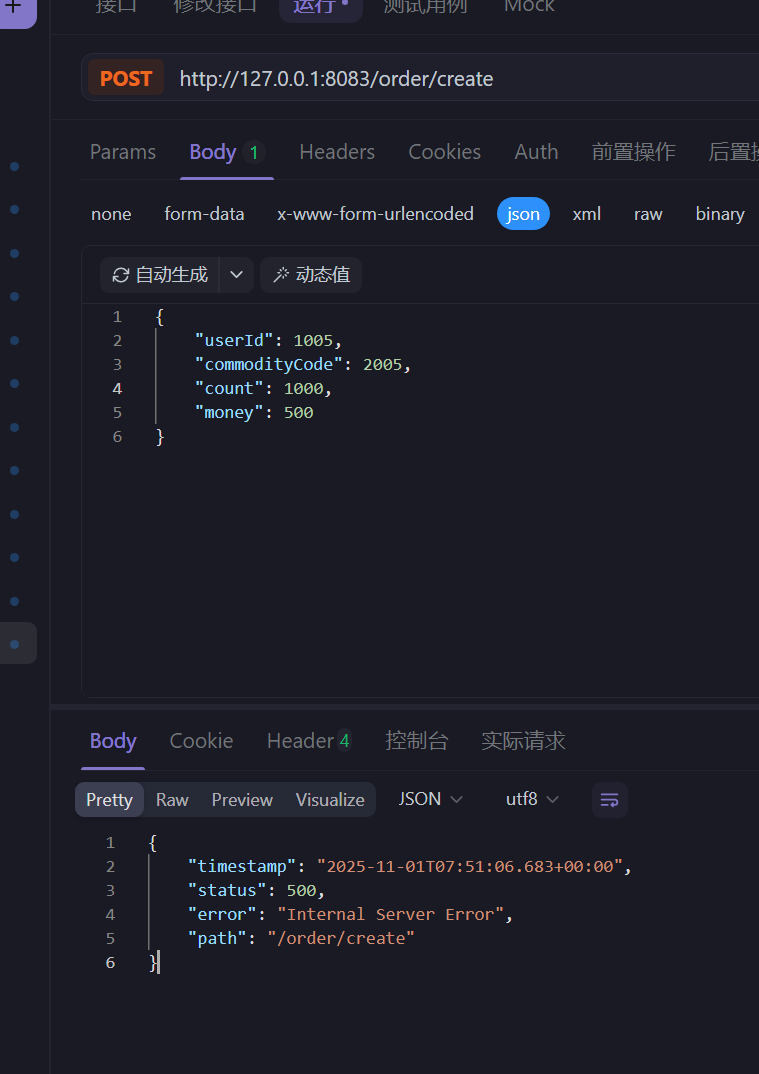Switch to the Cookies tab
759x1074 pixels.
(445, 152)
